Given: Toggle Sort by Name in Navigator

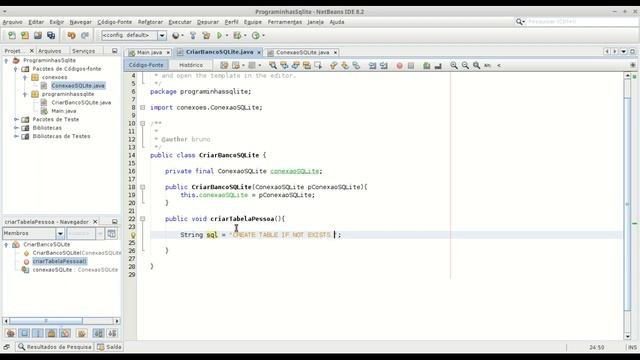Looking at the screenshot, I should click(98, 333).
